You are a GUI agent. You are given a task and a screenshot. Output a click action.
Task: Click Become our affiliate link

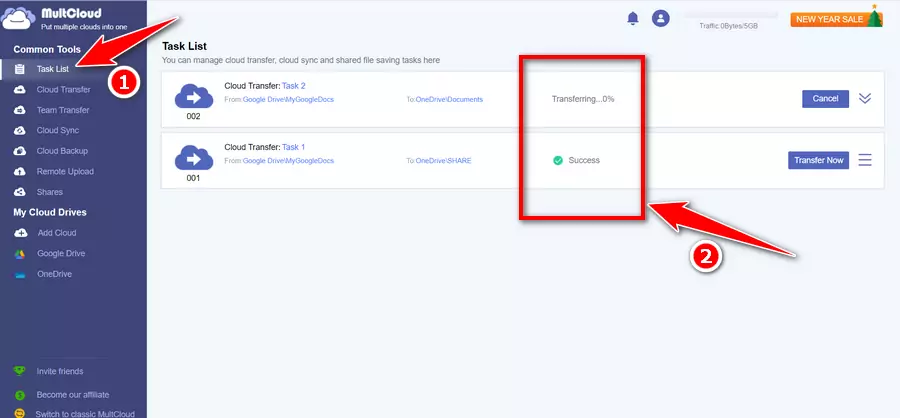click(73, 395)
